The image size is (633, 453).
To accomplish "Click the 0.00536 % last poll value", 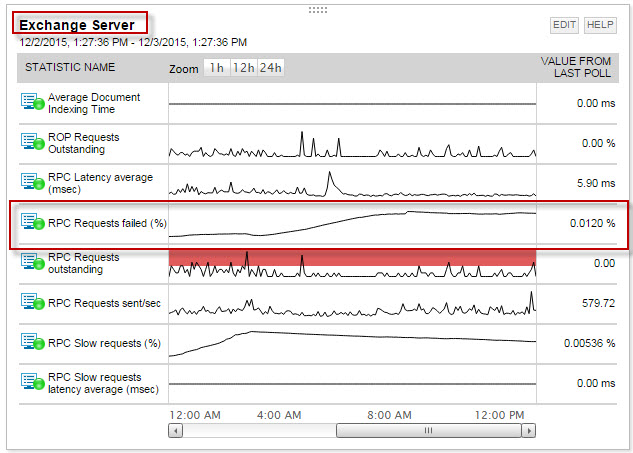I will click(589, 343).
